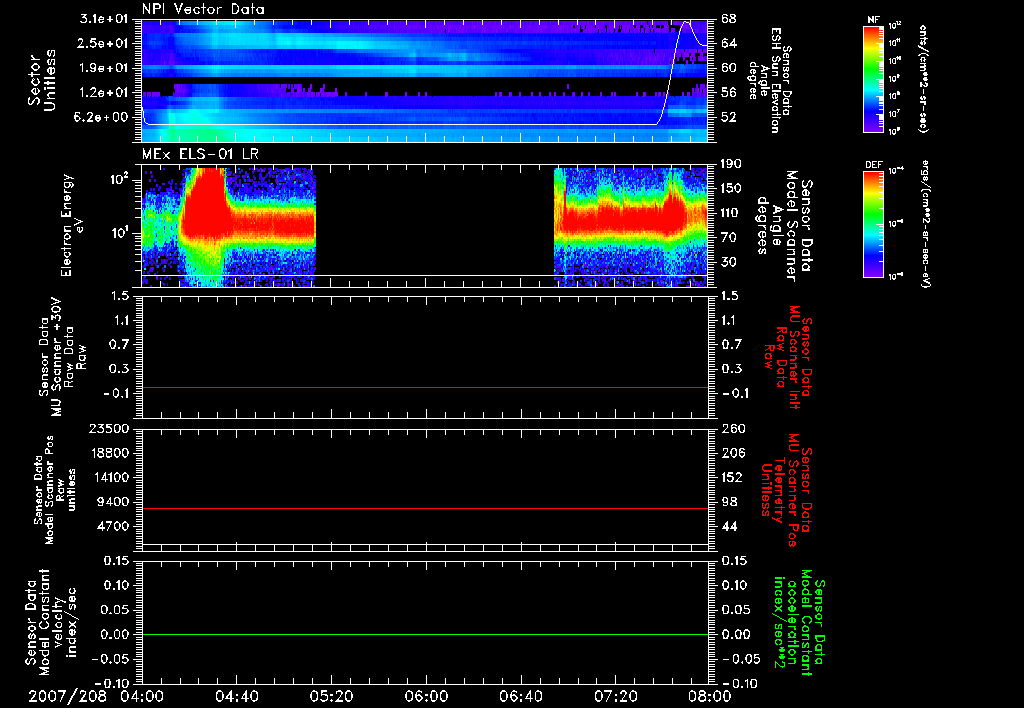Click the 'cnts/(cm**2-sr-sec)' colorbar unit label
The image size is (1024, 708).
(x=923, y=78)
